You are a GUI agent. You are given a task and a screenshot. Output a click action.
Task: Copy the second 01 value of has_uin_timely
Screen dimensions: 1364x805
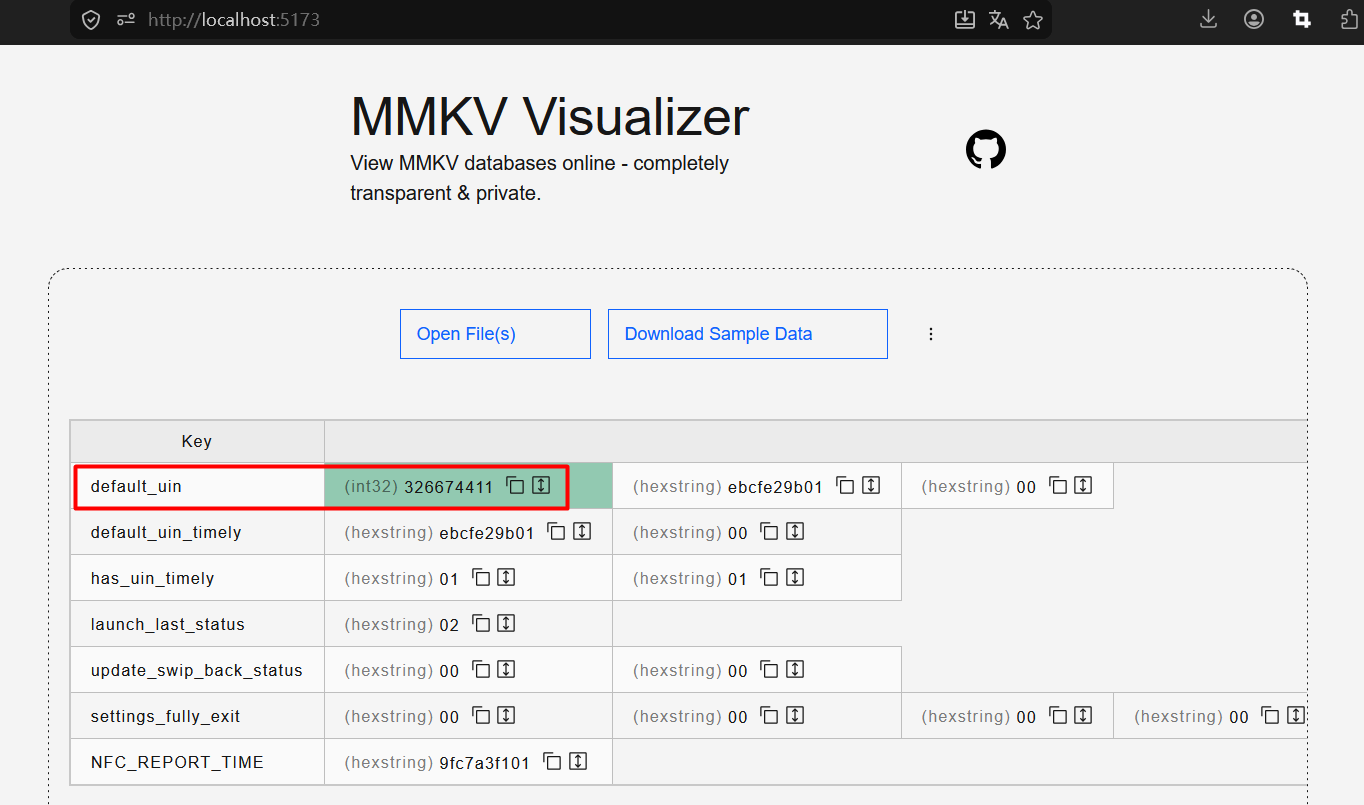click(769, 578)
